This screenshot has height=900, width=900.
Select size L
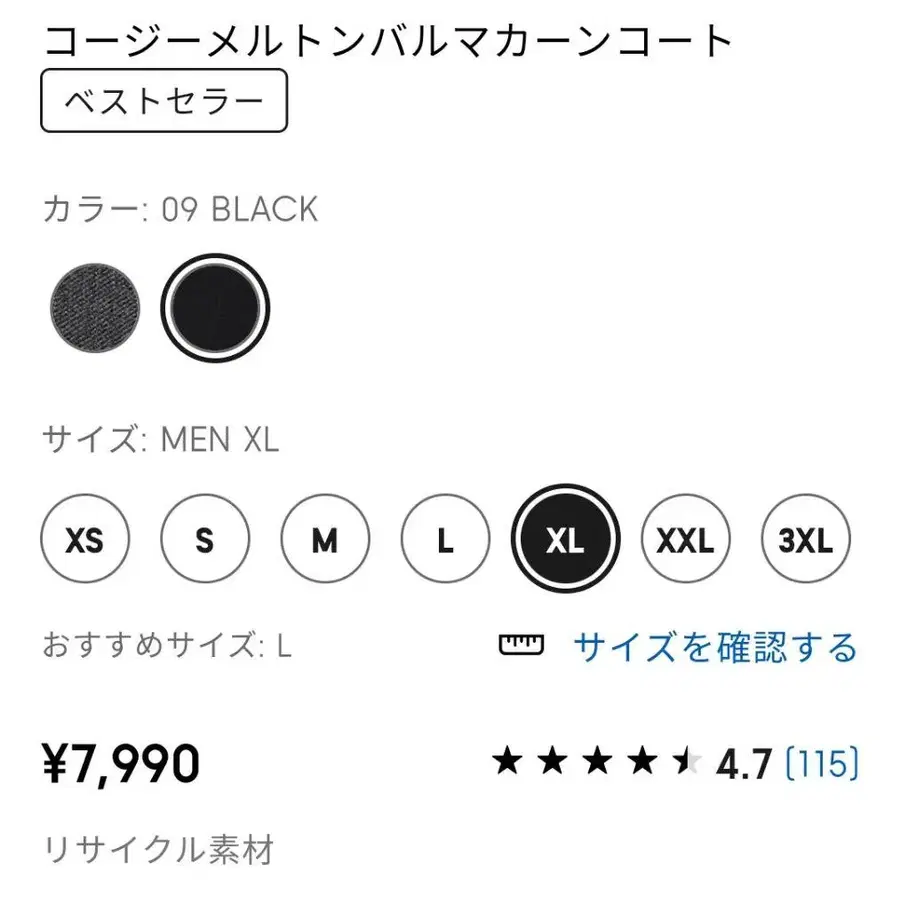[x=445, y=541]
